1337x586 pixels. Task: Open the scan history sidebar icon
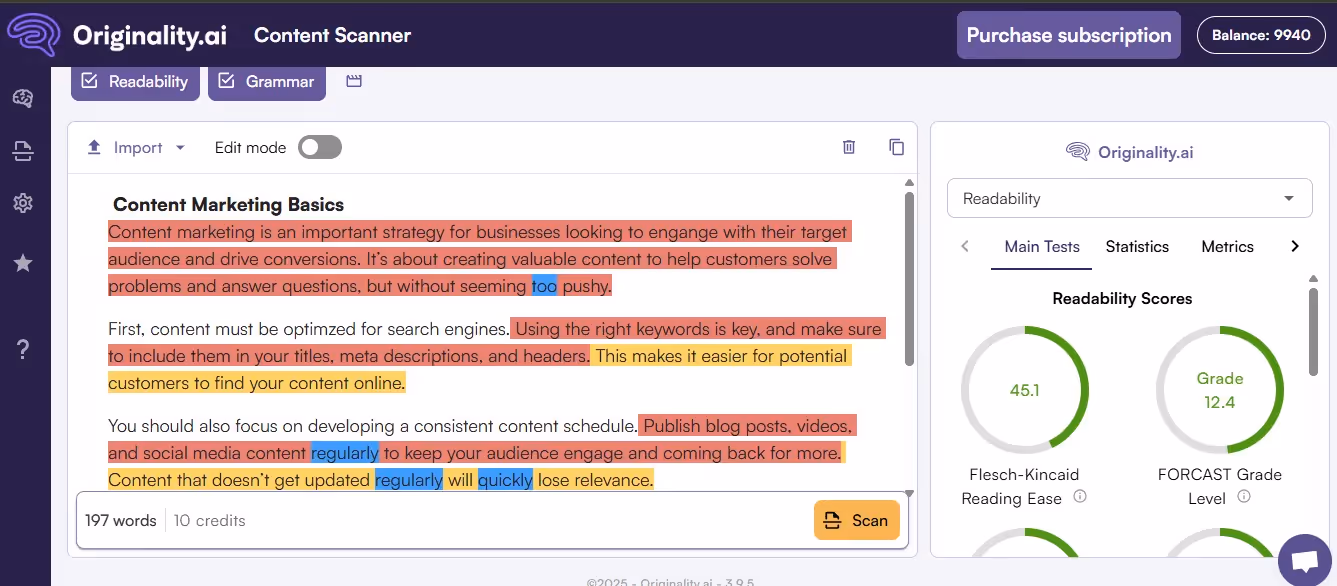click(23, 151)
